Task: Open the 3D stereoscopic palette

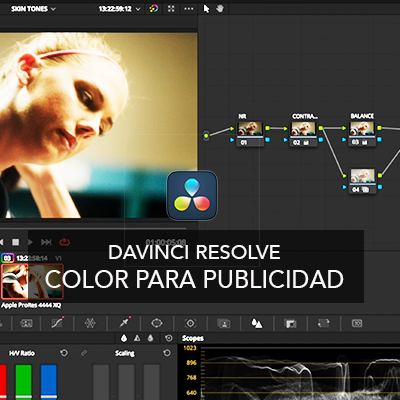Action: coord(357,323)
